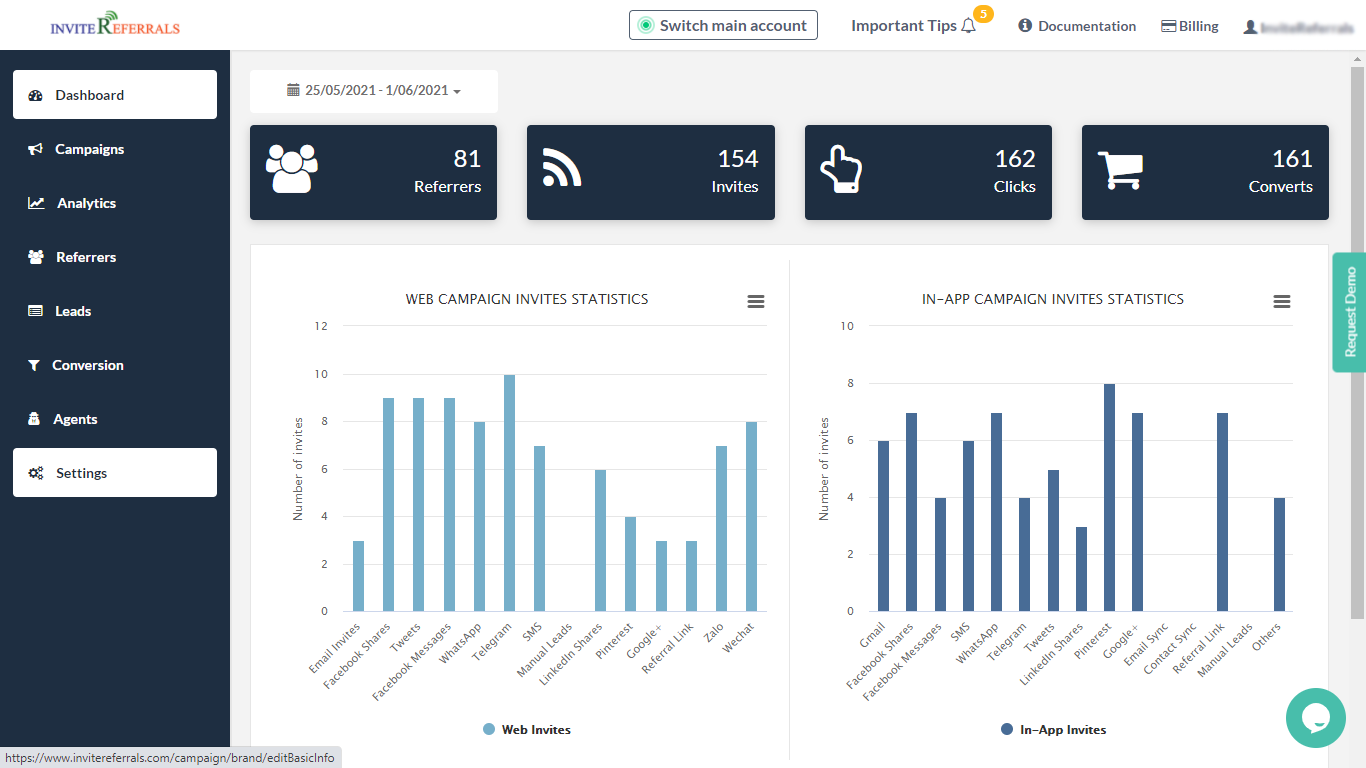This screenshot has height=768, width=1366.
Task: Click the page vertical scrollbar
Action: 1357,340
